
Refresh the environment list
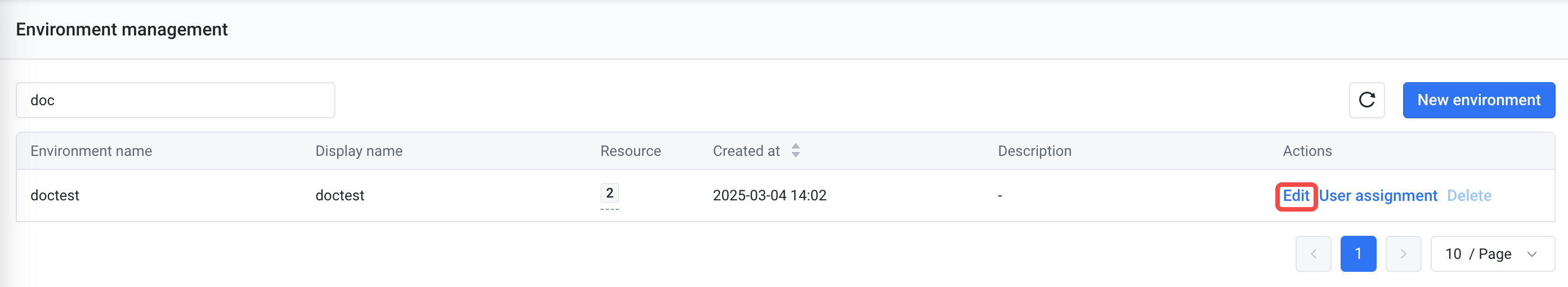[x=1367, y=100]
